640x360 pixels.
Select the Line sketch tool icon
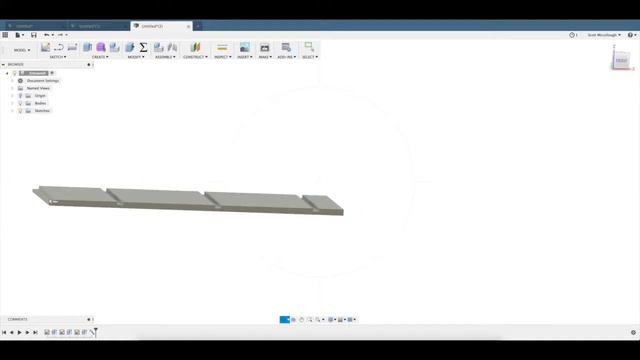[x=59, y=47]
